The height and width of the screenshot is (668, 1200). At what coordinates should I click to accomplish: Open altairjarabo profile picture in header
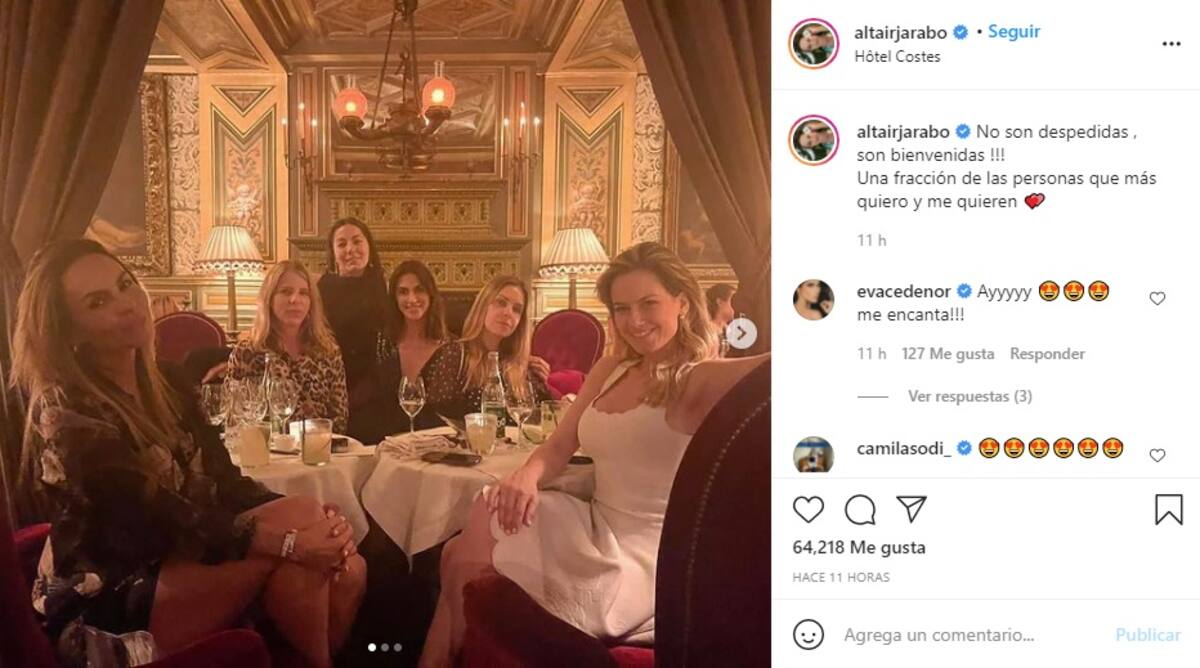[x=813, y=43]
